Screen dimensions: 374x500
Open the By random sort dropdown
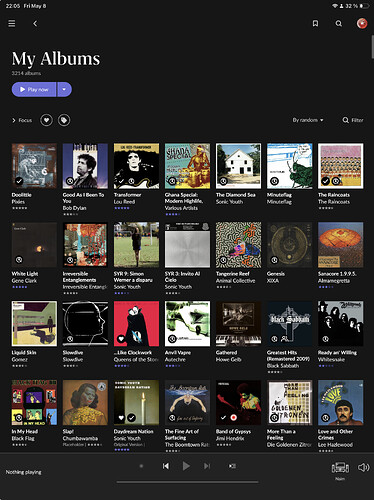click(308, 120)
